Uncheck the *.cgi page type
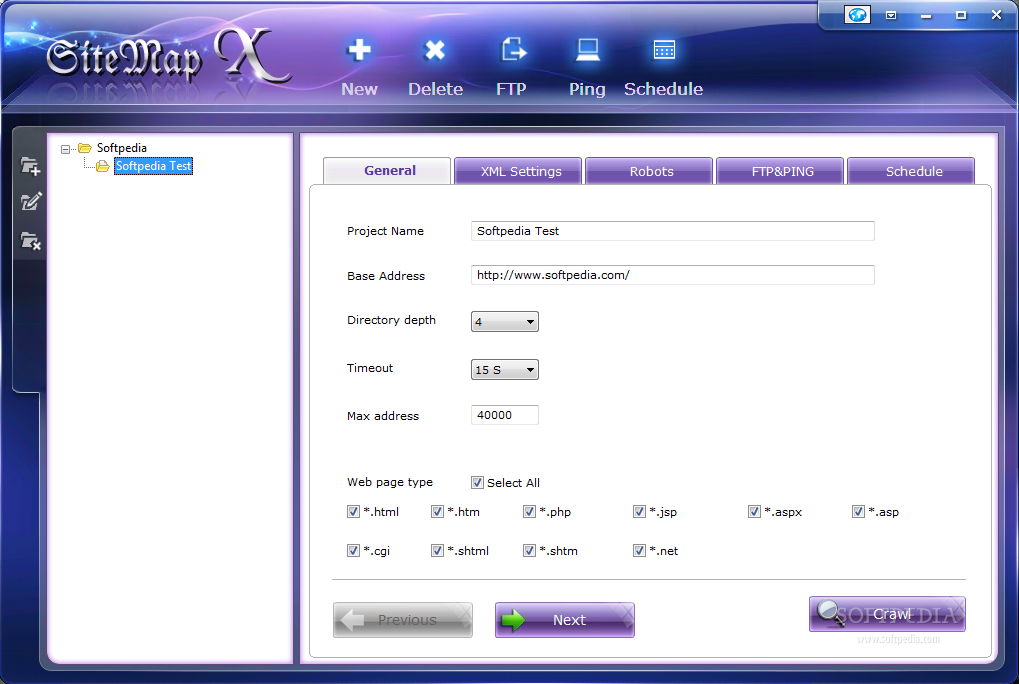 tap(353, 551)
